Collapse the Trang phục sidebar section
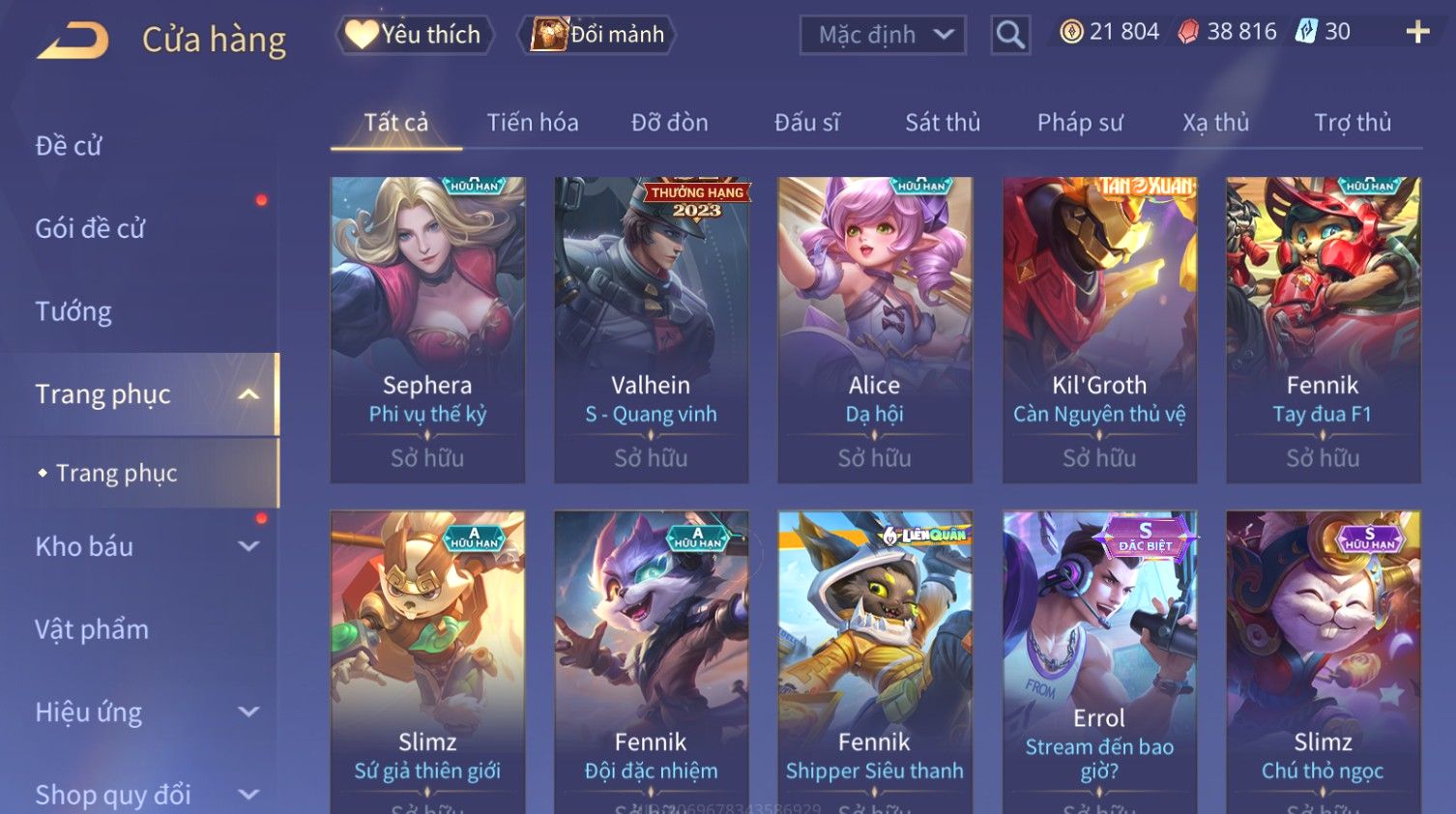 tap(248, 394)
